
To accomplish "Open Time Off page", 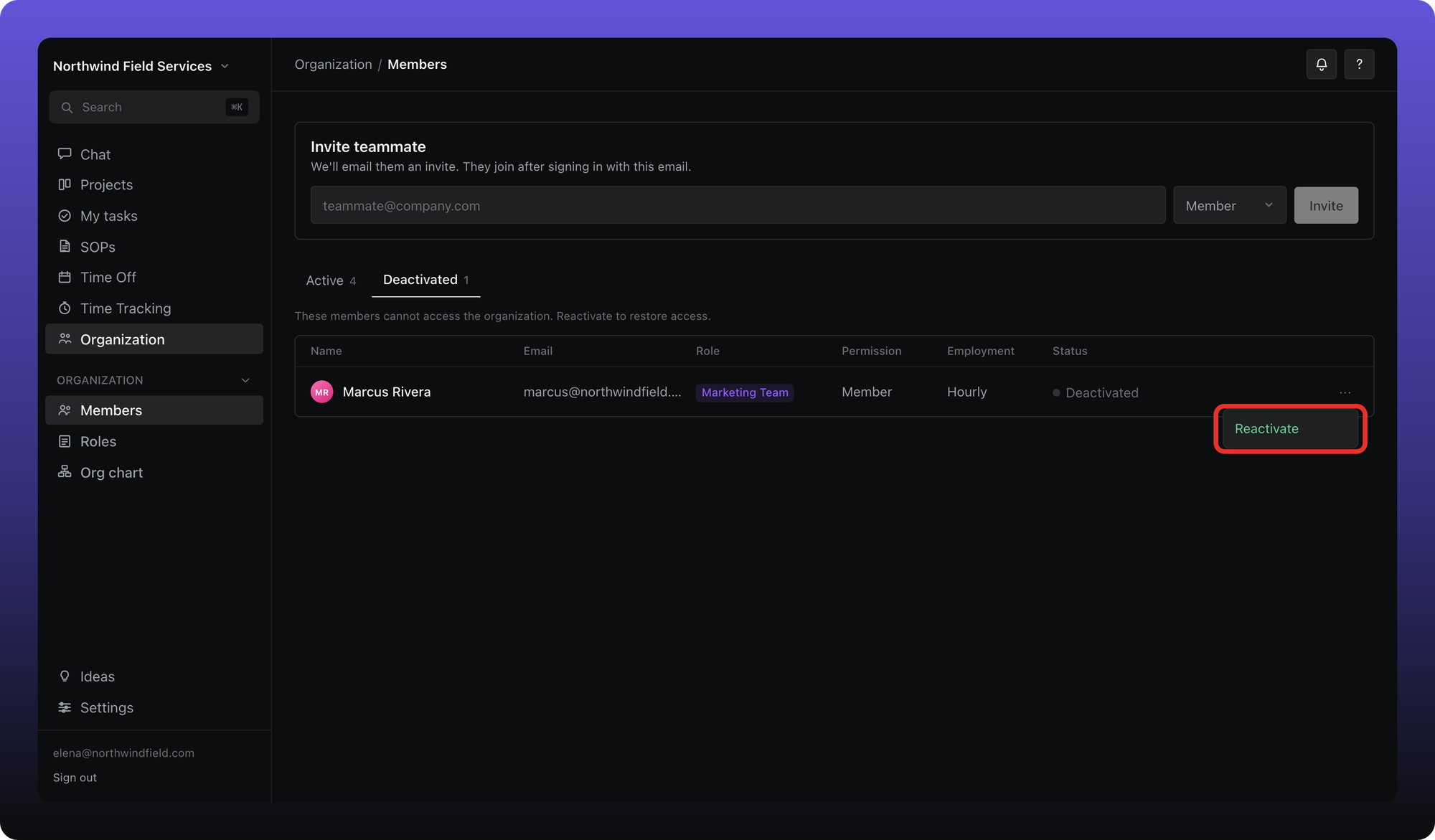I will (154, 278).
